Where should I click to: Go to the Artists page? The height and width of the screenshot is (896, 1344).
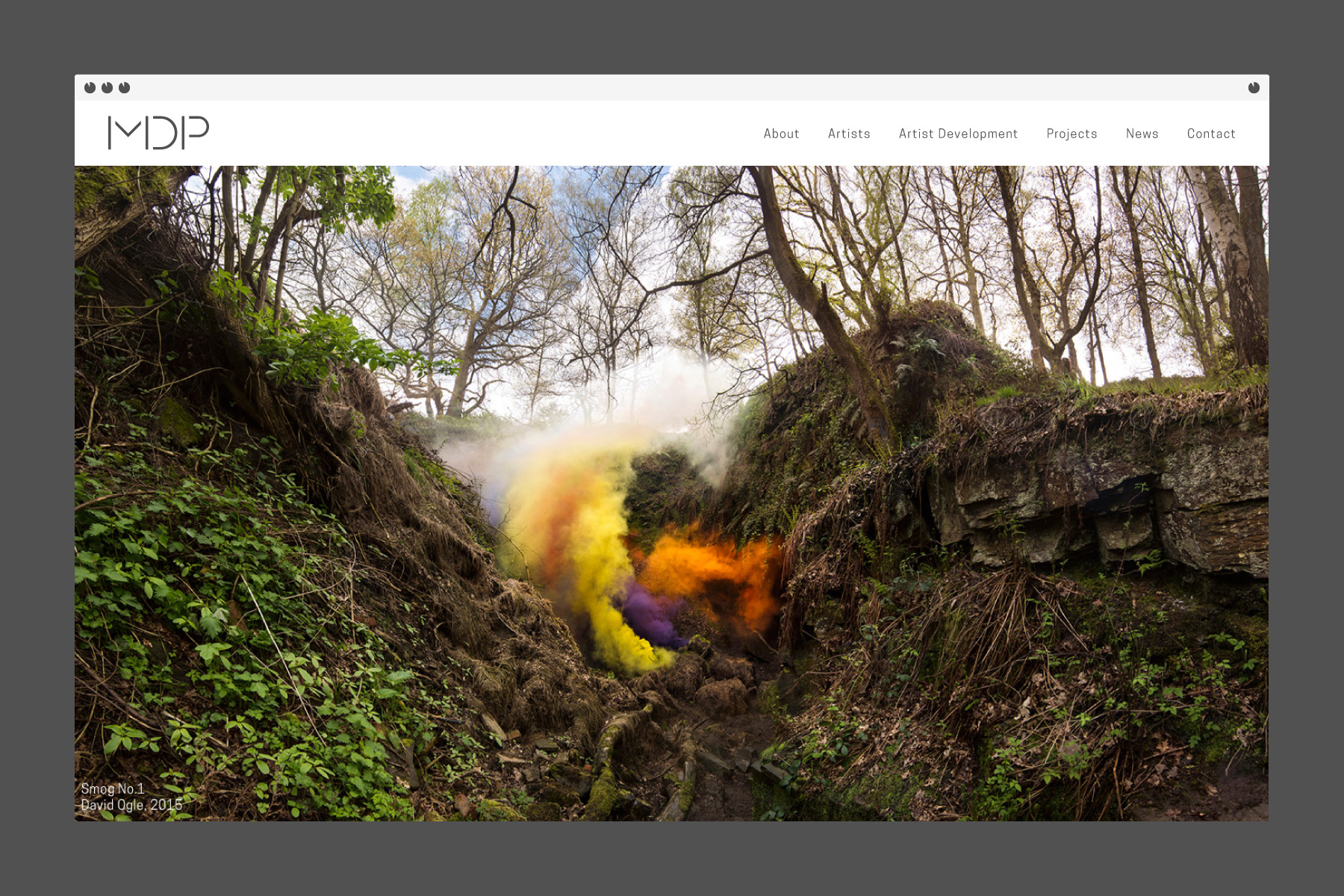849,134
